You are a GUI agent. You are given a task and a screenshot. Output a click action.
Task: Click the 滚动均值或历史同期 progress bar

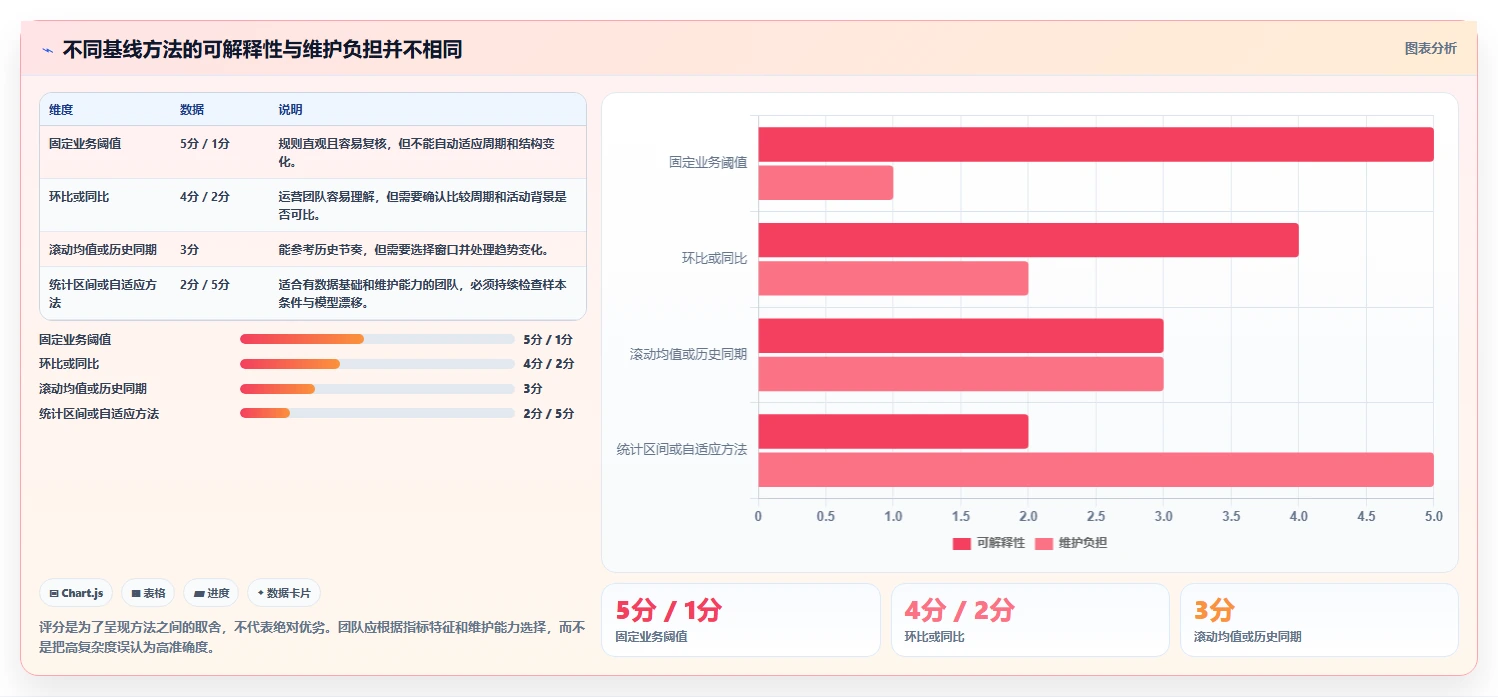pyautogui.click(x=377, y=389)
